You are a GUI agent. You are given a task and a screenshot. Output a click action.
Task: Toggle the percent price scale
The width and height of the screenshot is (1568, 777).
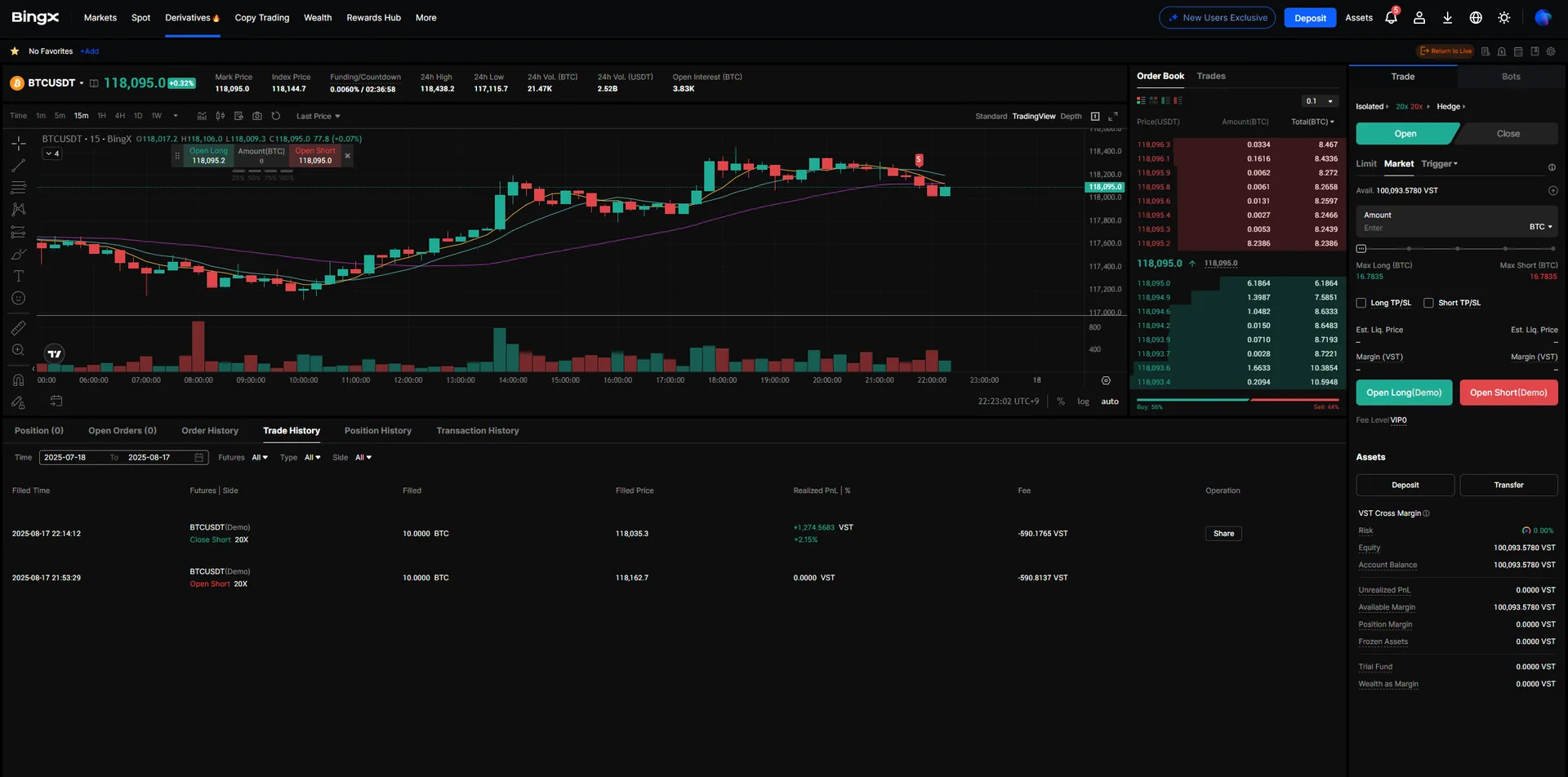1061,402
